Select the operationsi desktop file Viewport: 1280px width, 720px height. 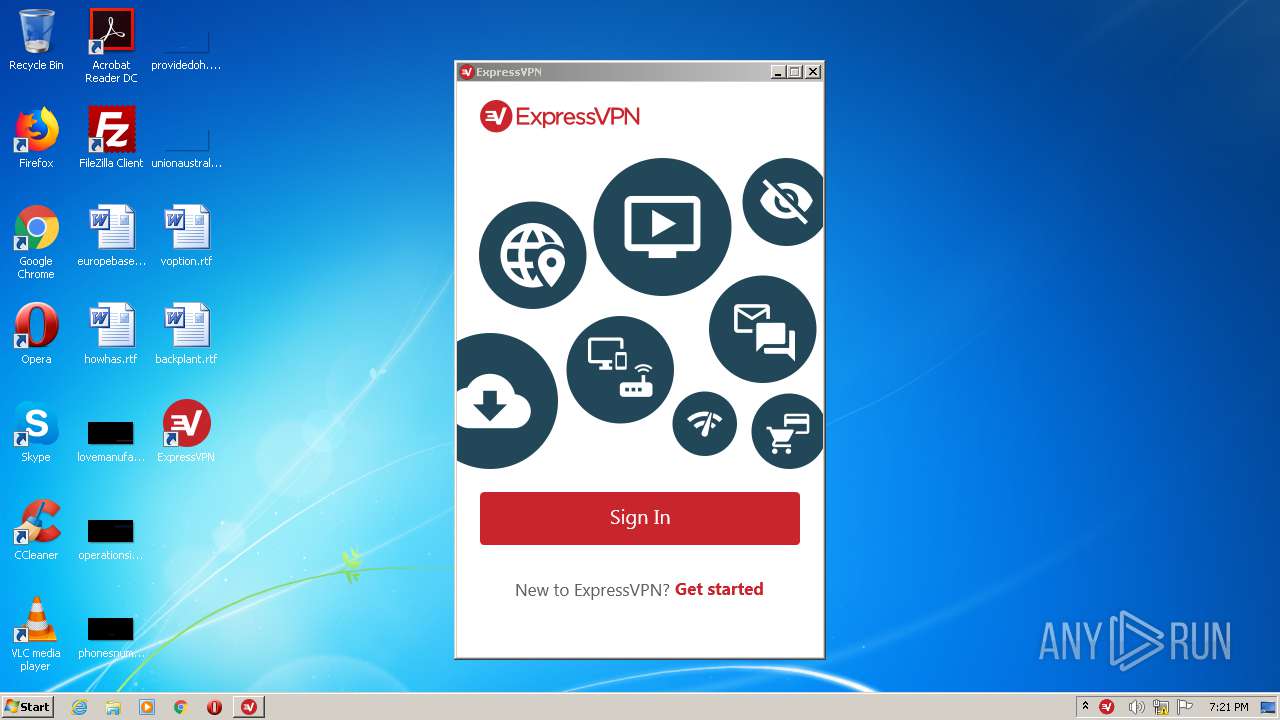(111, 538)
